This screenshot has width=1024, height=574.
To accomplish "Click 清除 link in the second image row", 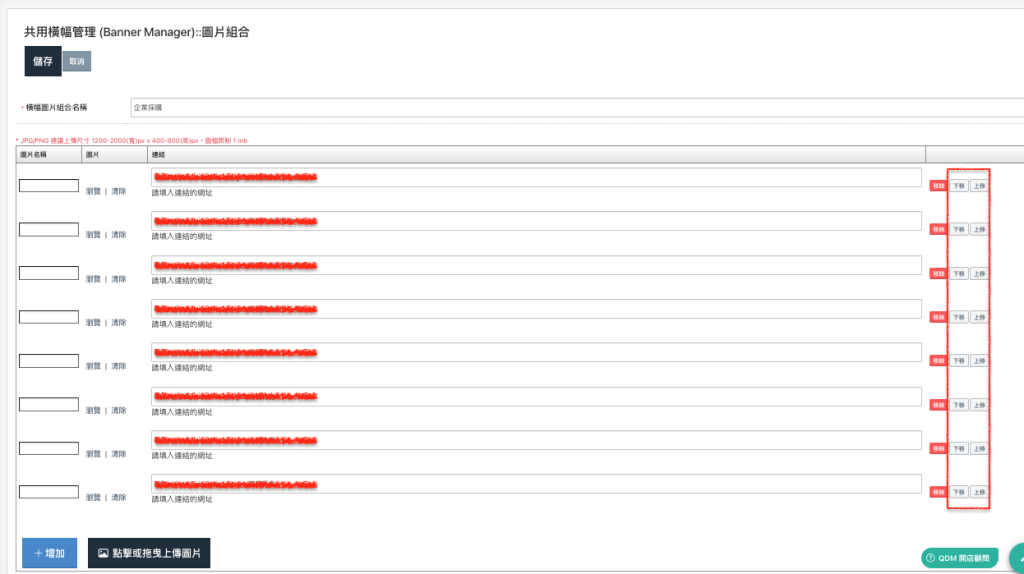I will click(119, 235).
